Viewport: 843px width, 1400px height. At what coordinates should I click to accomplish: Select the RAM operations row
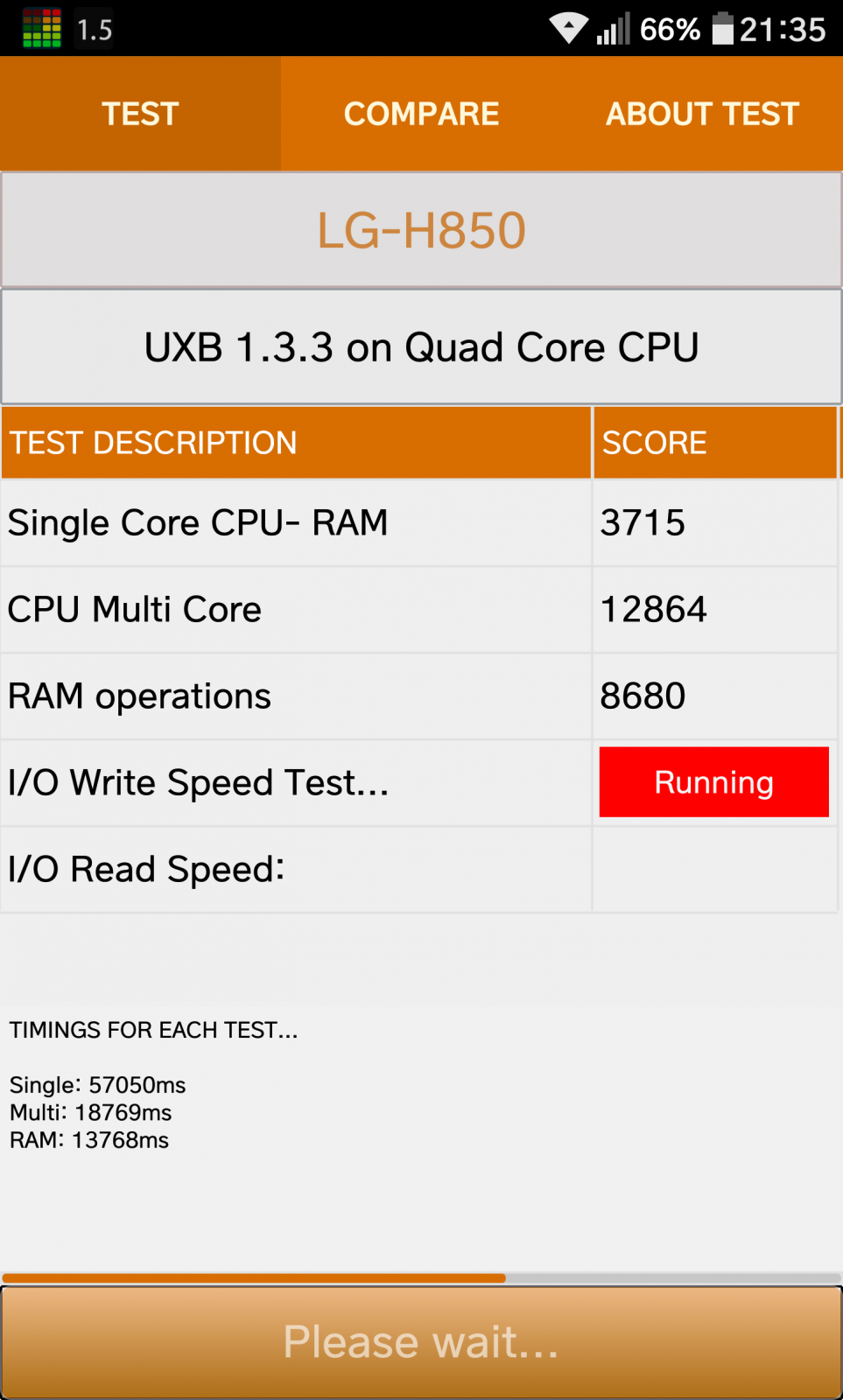pos(418,696)
